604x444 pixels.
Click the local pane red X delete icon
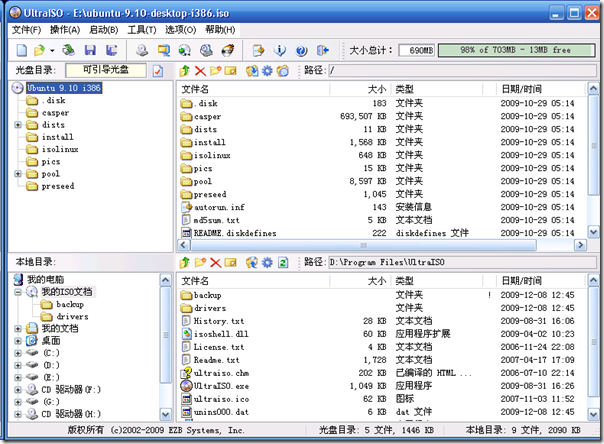[x=215, y=263]
